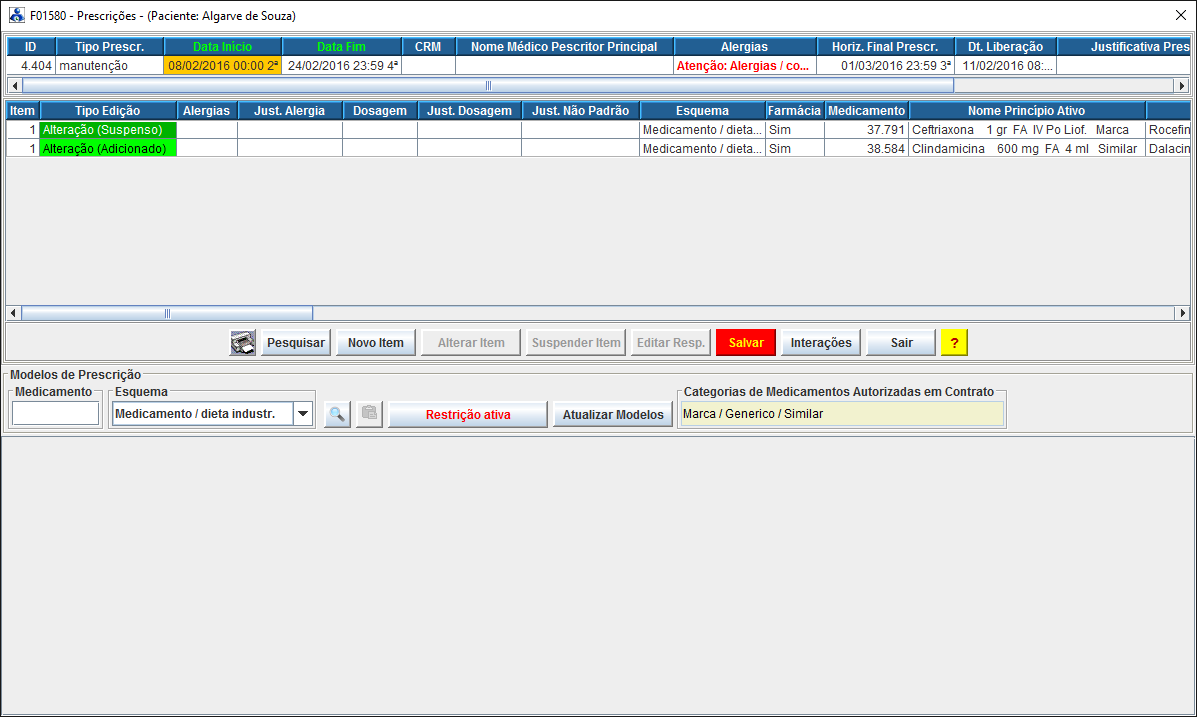Click the Just. Dosagem column header
The height and width of the screenshot is (717, 1197).
pos(469,111)
